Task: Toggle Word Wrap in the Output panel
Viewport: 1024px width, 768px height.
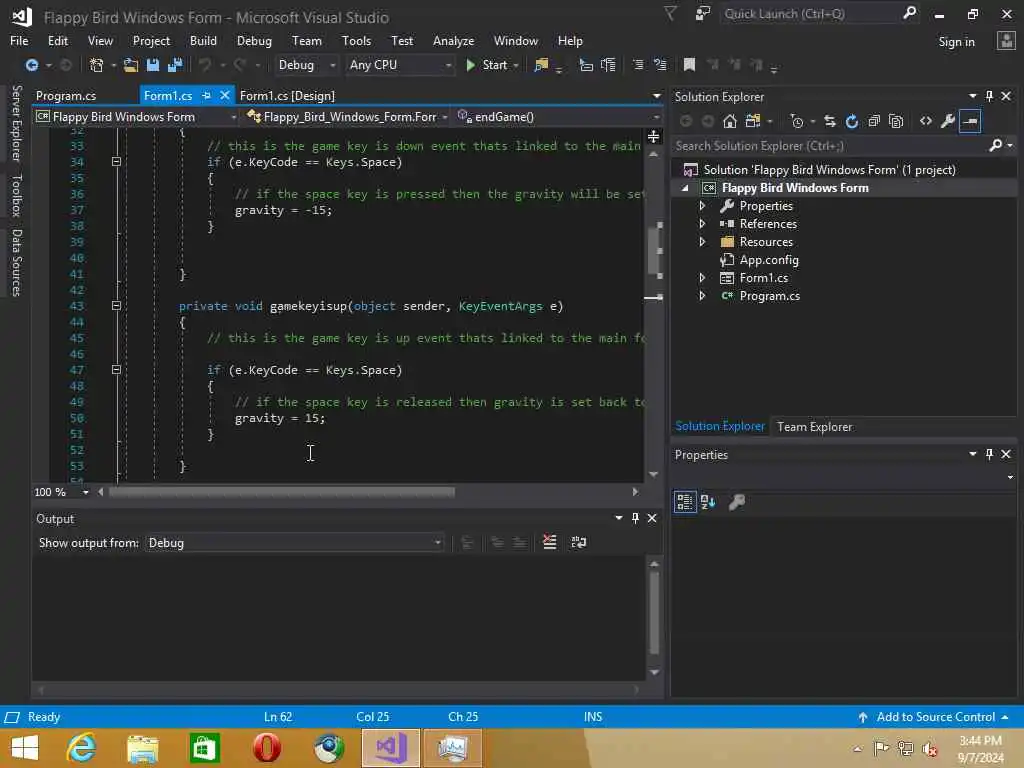Action: (x=579, y=542)
